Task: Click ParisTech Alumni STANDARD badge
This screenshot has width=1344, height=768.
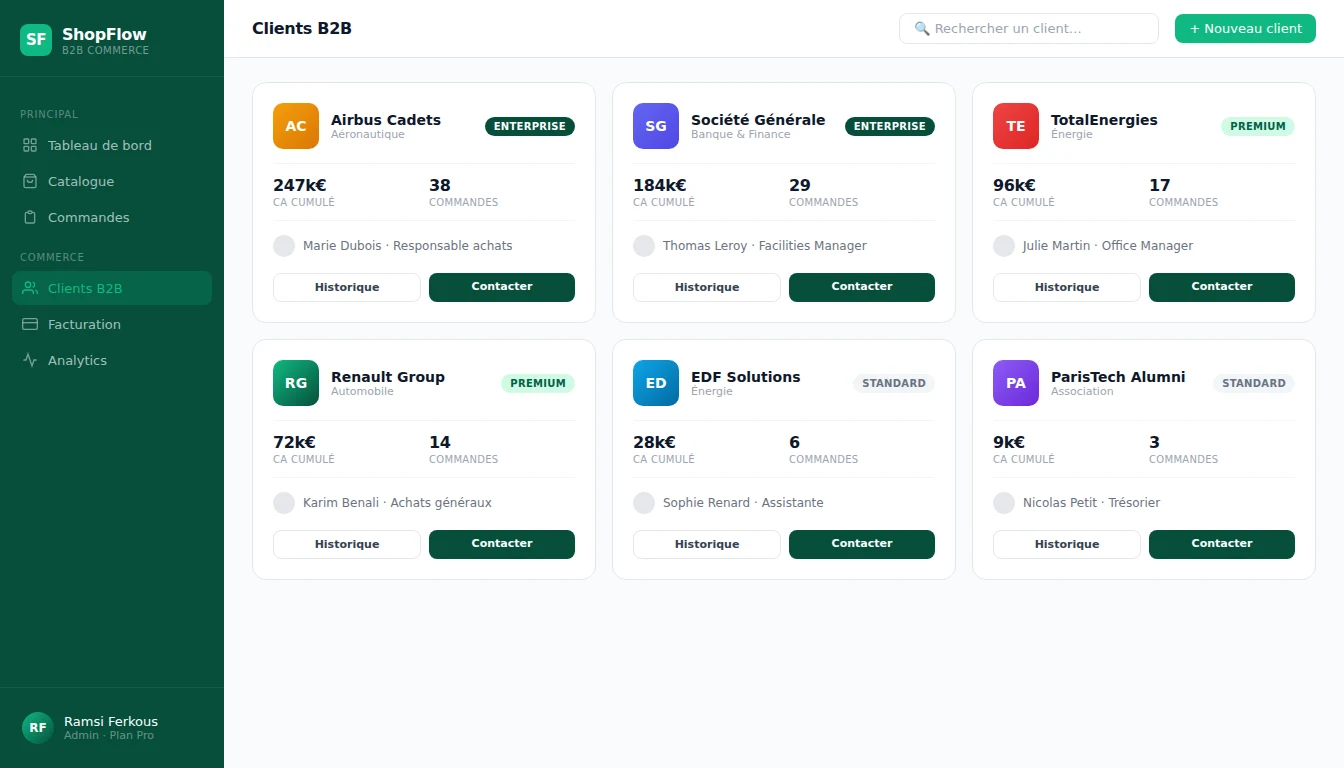Action: (x=1254, y=383)
